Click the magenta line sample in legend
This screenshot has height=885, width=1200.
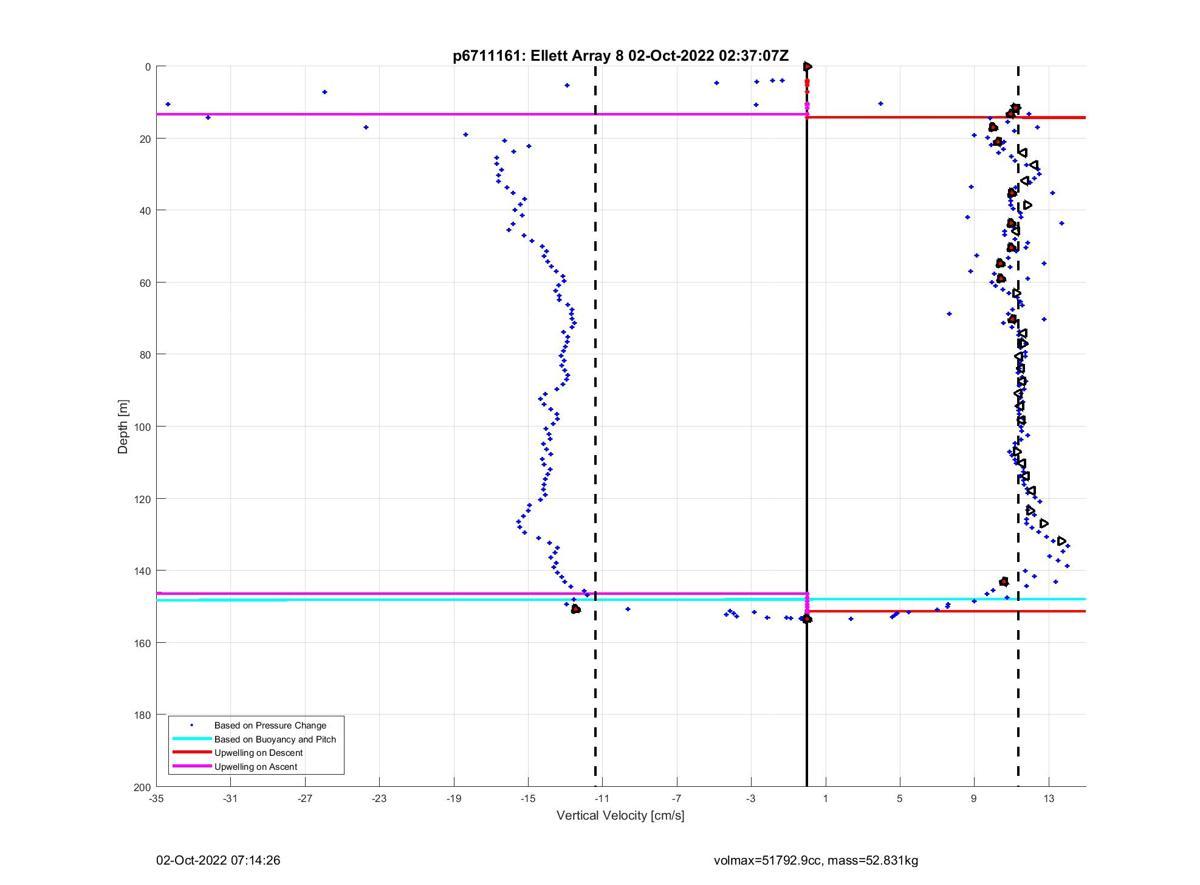tap(192, 767)
